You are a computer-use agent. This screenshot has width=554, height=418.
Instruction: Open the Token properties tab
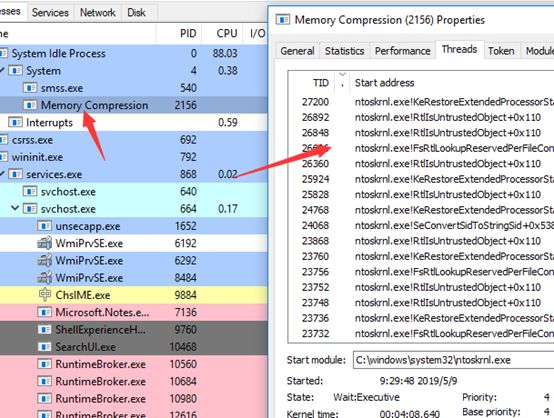coord(501,51)
